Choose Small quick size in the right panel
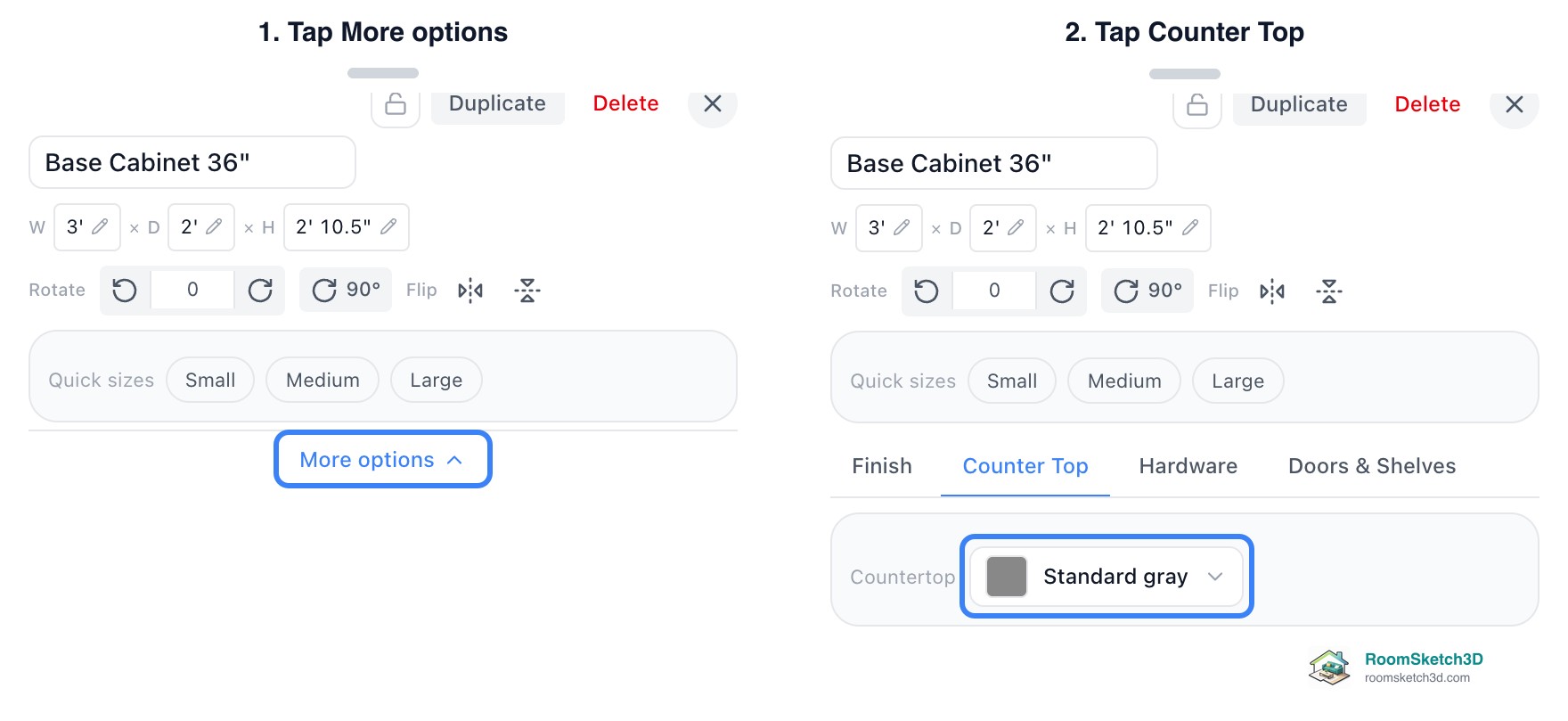1568x721 pixels. click(1012, 381)
